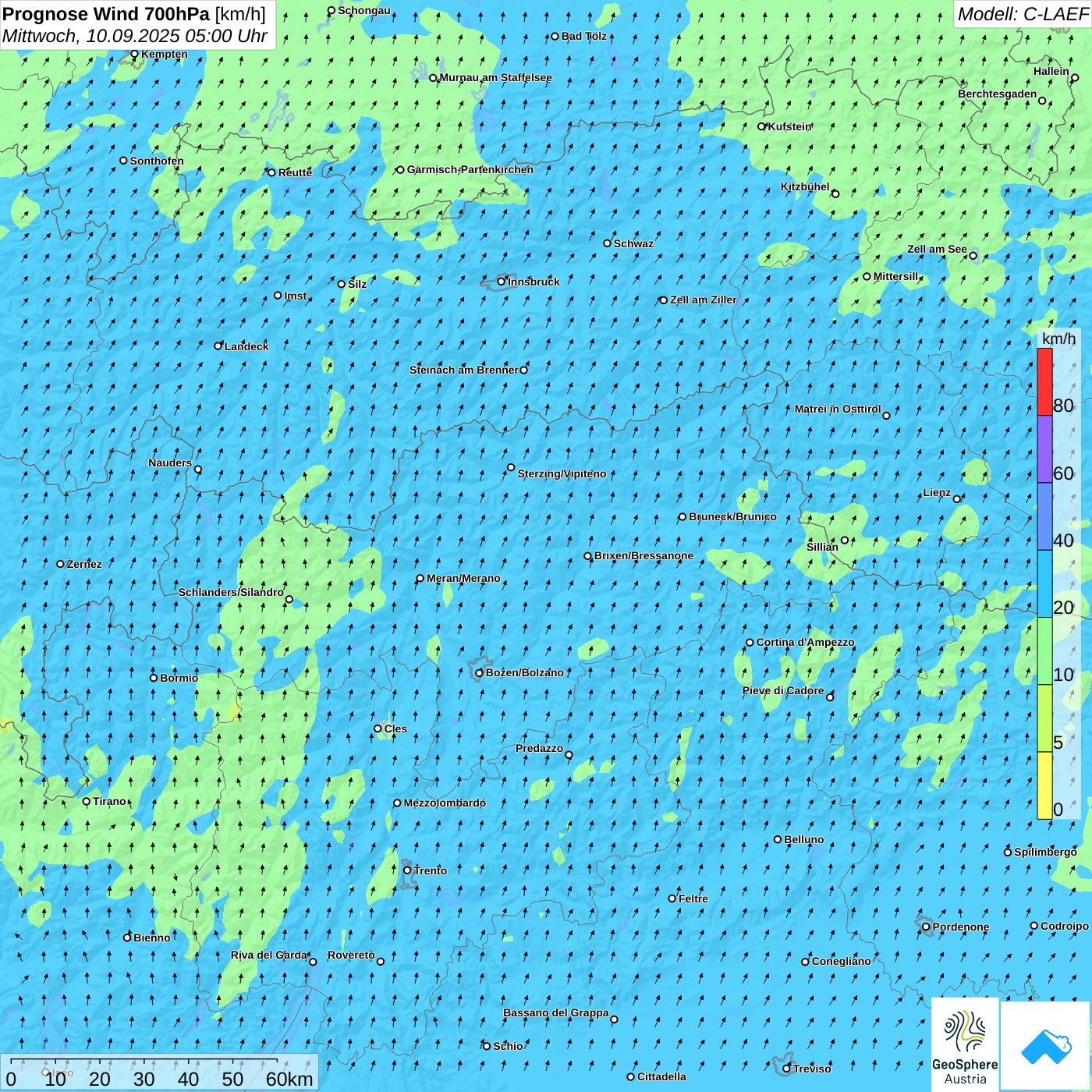Click the date 'Mittwoch, 10.09.2025 05:00 Uhr'
Screen dimensions: 1092x1092
click(135, 36)
